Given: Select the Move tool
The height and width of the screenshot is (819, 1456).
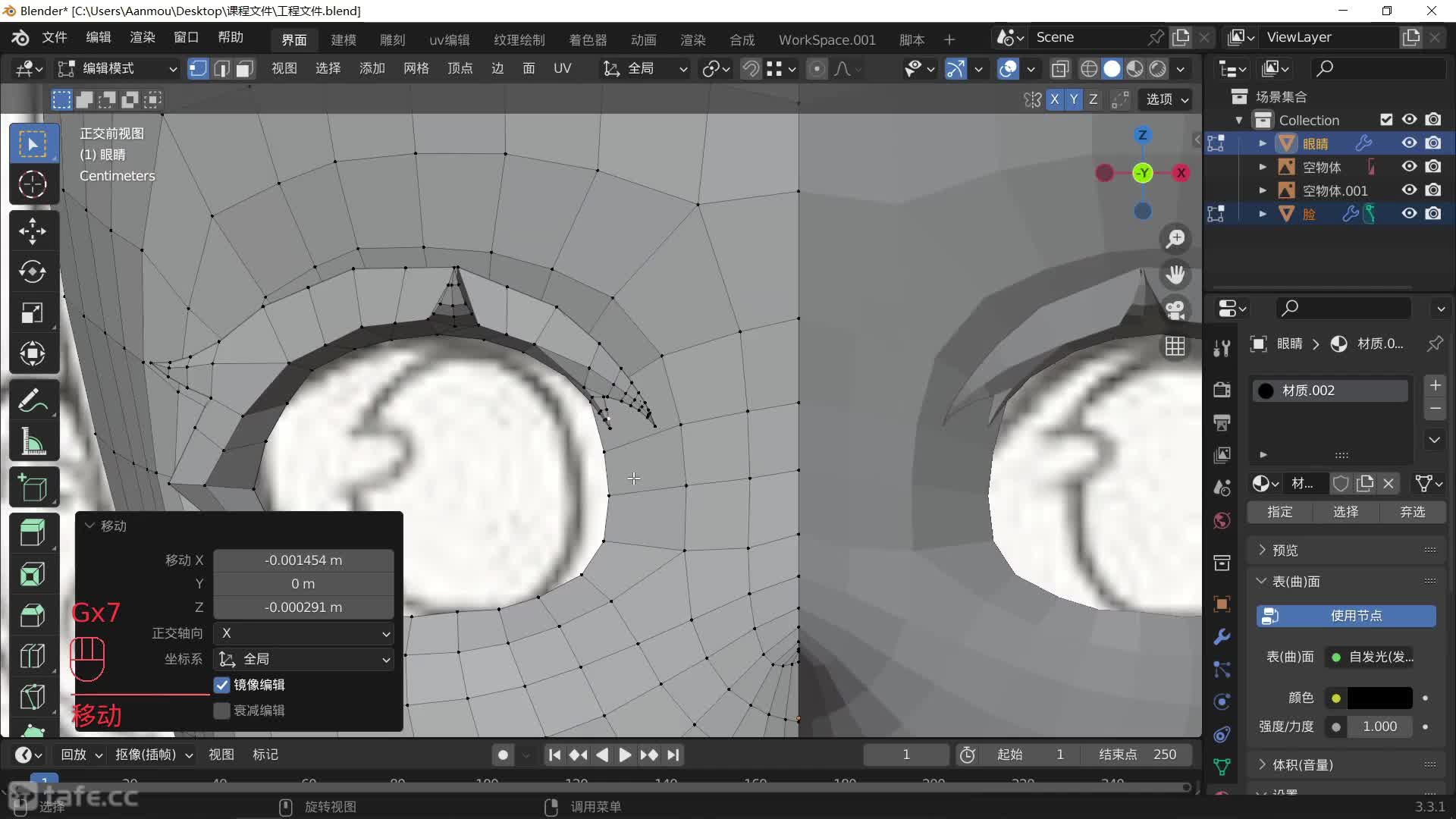Looking at the screenshot, I should coord(33,231).
